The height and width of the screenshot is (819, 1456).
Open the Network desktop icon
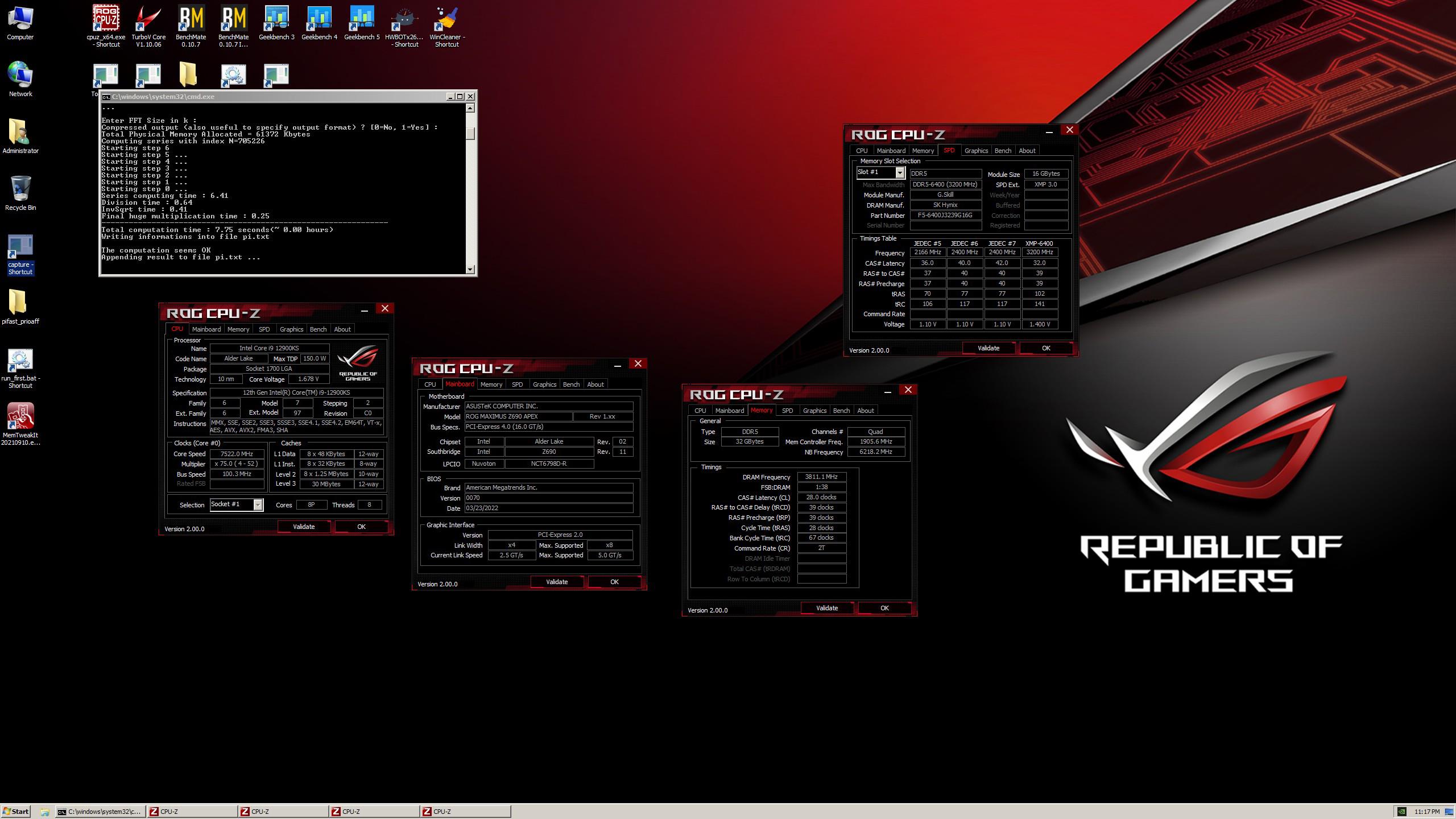(x=20, y=80)
